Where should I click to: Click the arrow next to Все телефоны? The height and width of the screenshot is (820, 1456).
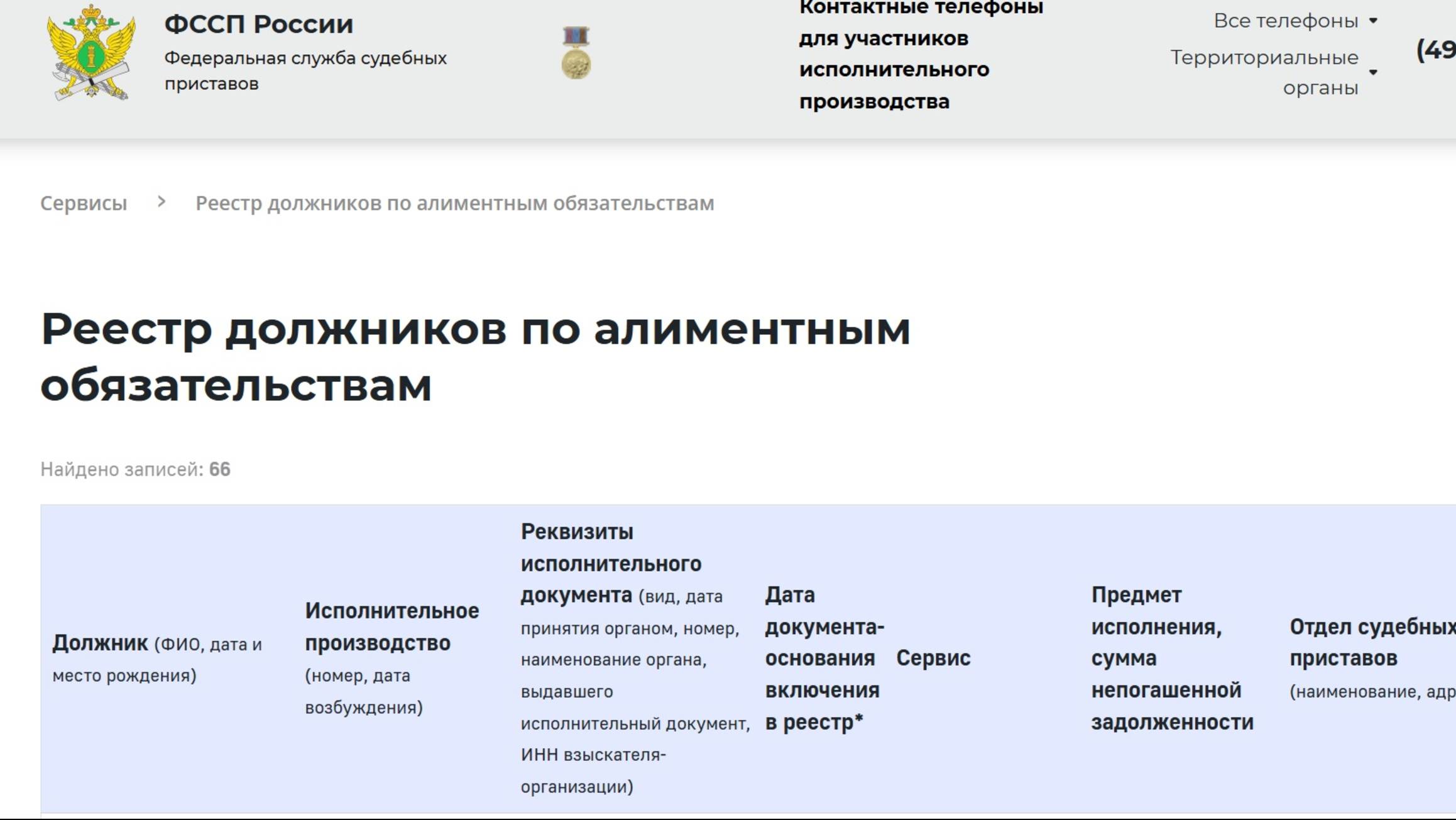coord(1374,21)
